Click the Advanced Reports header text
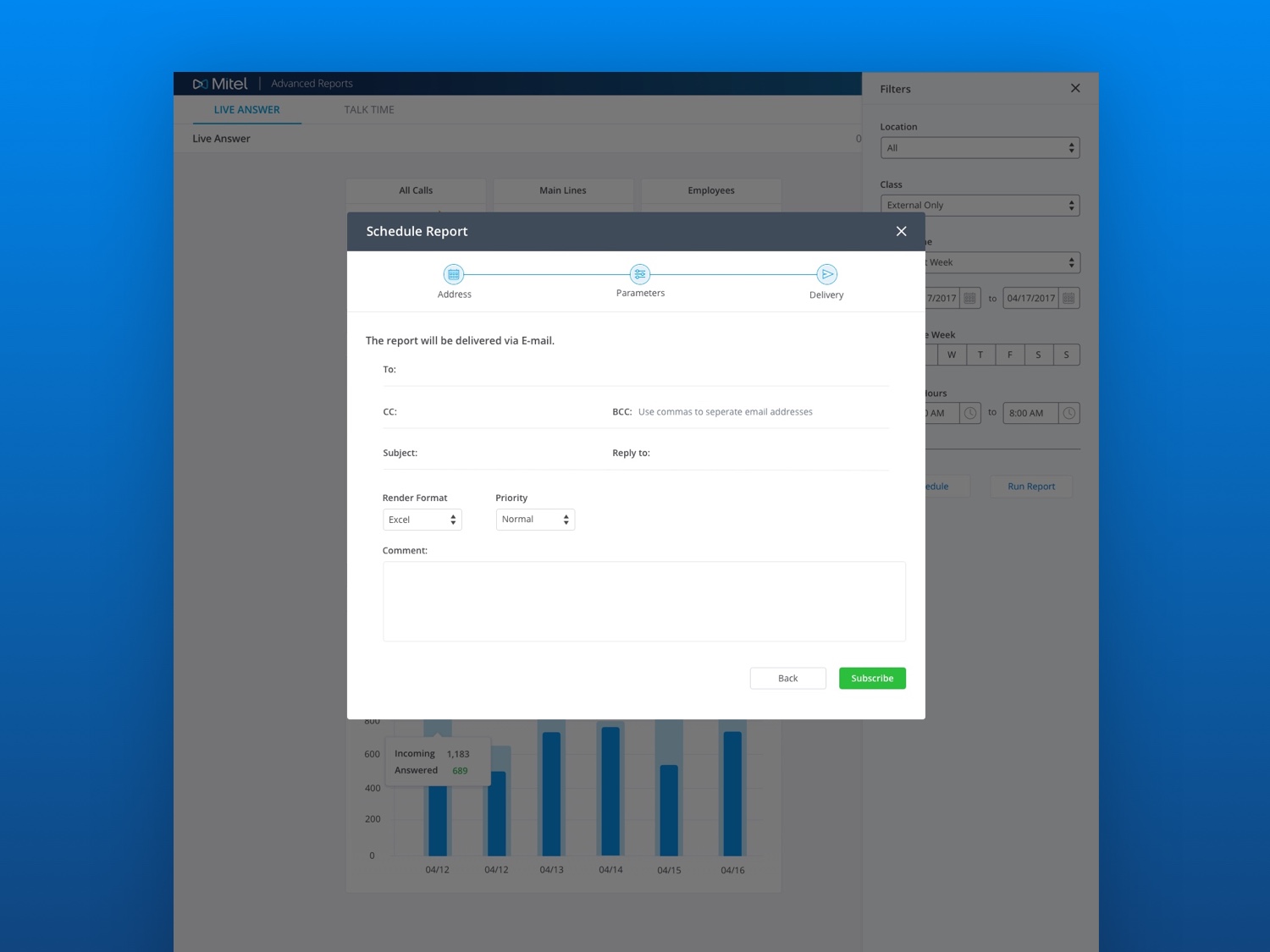Image resolution: width=1270 pixels, height=952 pixels. [312, 84]
